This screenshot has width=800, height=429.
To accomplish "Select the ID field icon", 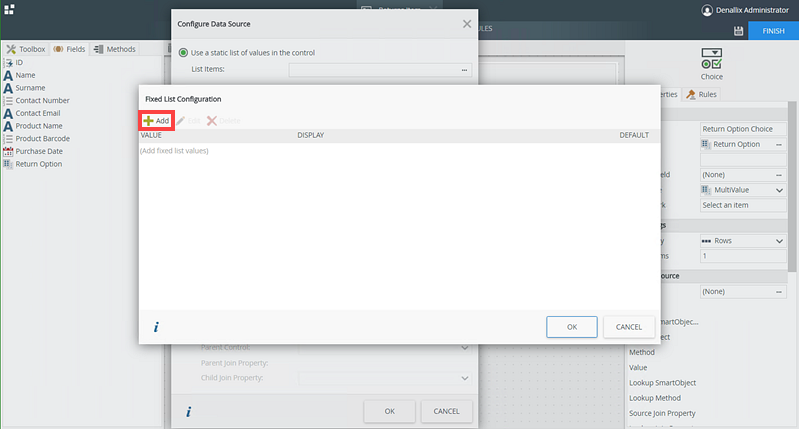I will click(x=8, y=63).
